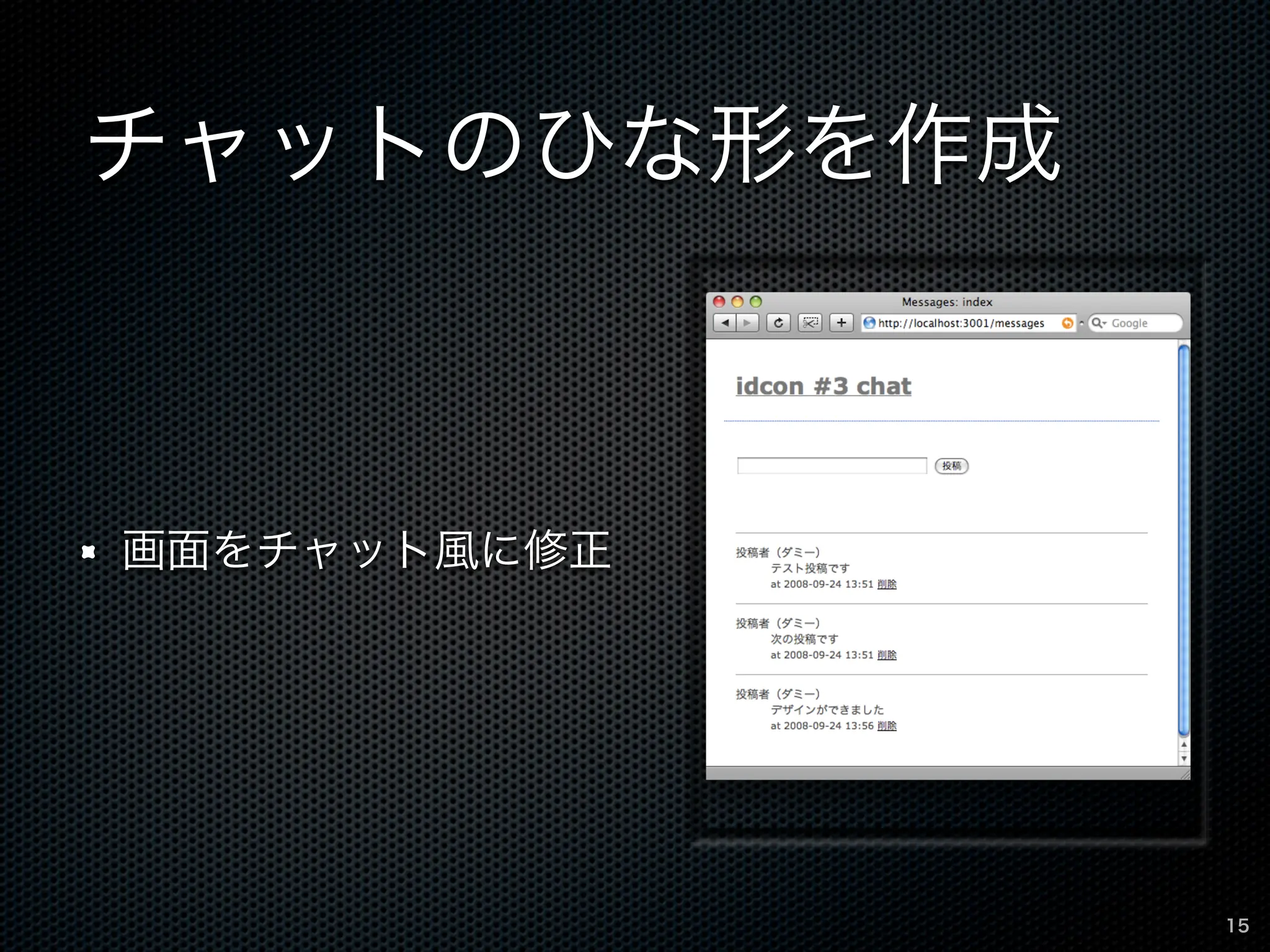
Task: Click the yellow minimize window button
Action: [737, 302]
